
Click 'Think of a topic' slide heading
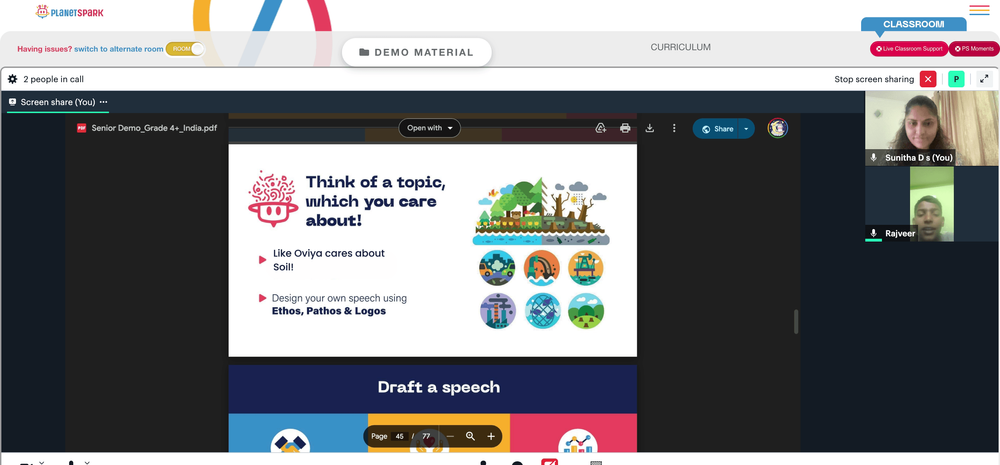(x=376, y=201)
